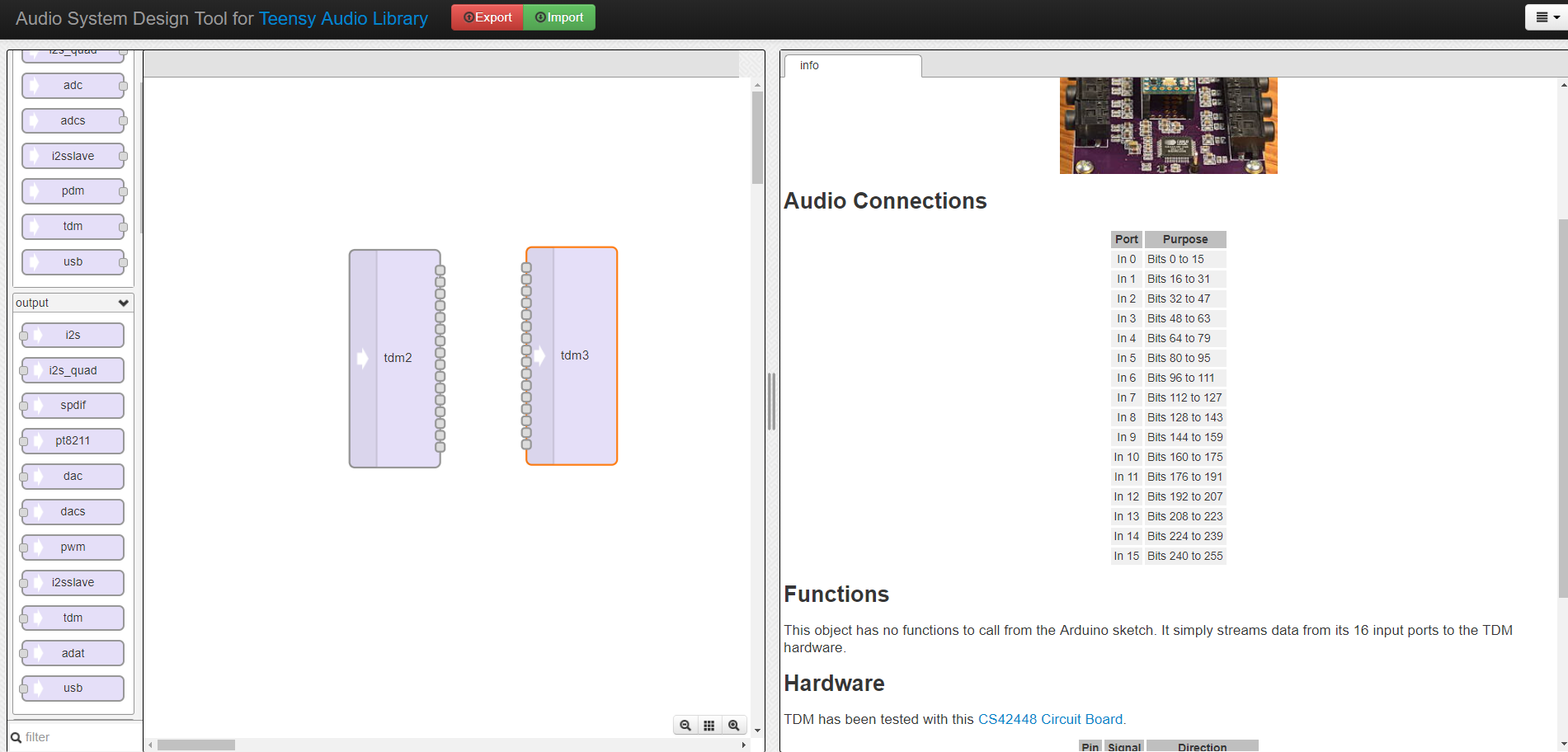Select the tdm input node
Image resolution: width=1568 pixels, height=752 pixels.
tap(73, 227)
